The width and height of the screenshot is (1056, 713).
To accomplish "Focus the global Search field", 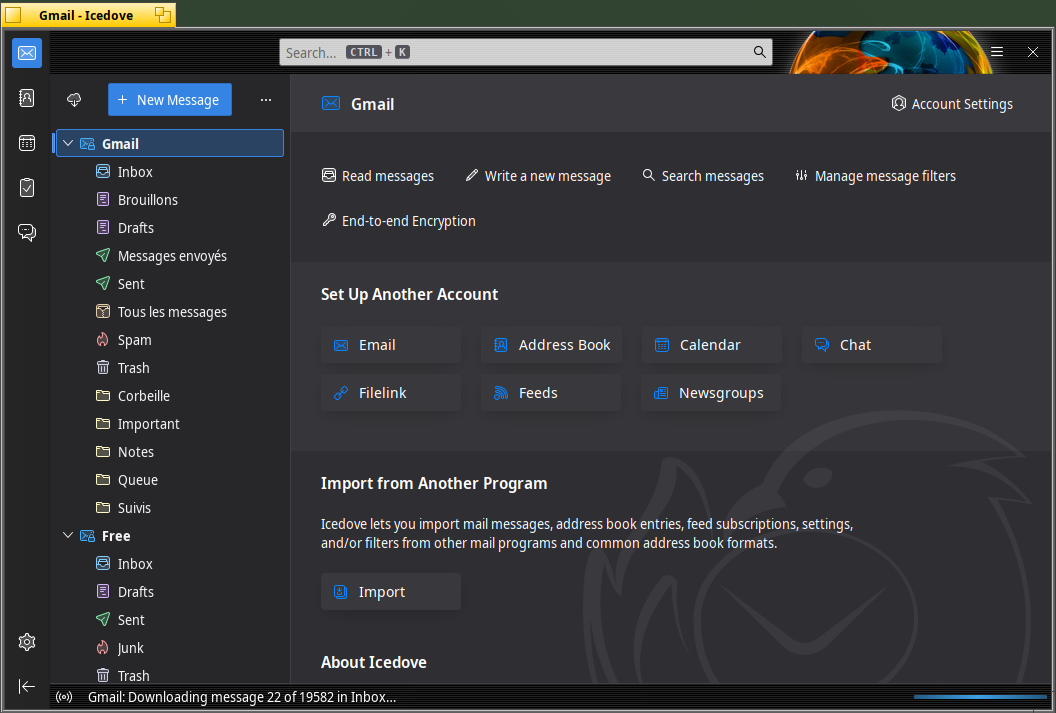I will pos(525,52).
